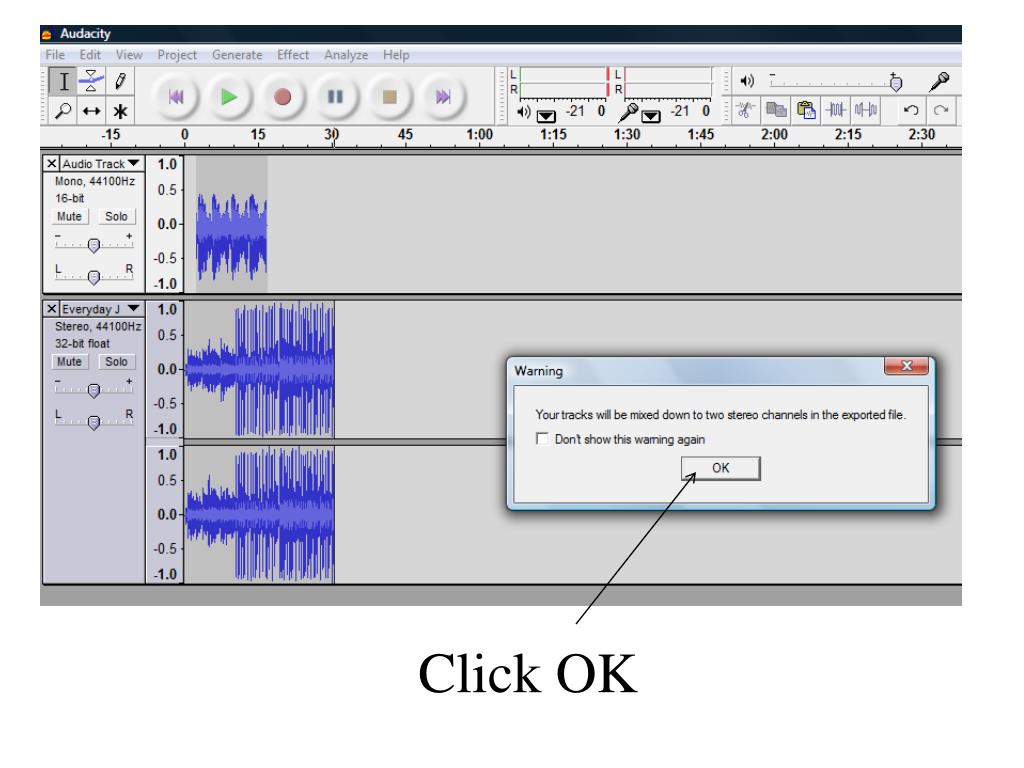The height and width of the screenshot is (768, 1024).
Task: Click Silence selection icon
Action: pos(866,110)
